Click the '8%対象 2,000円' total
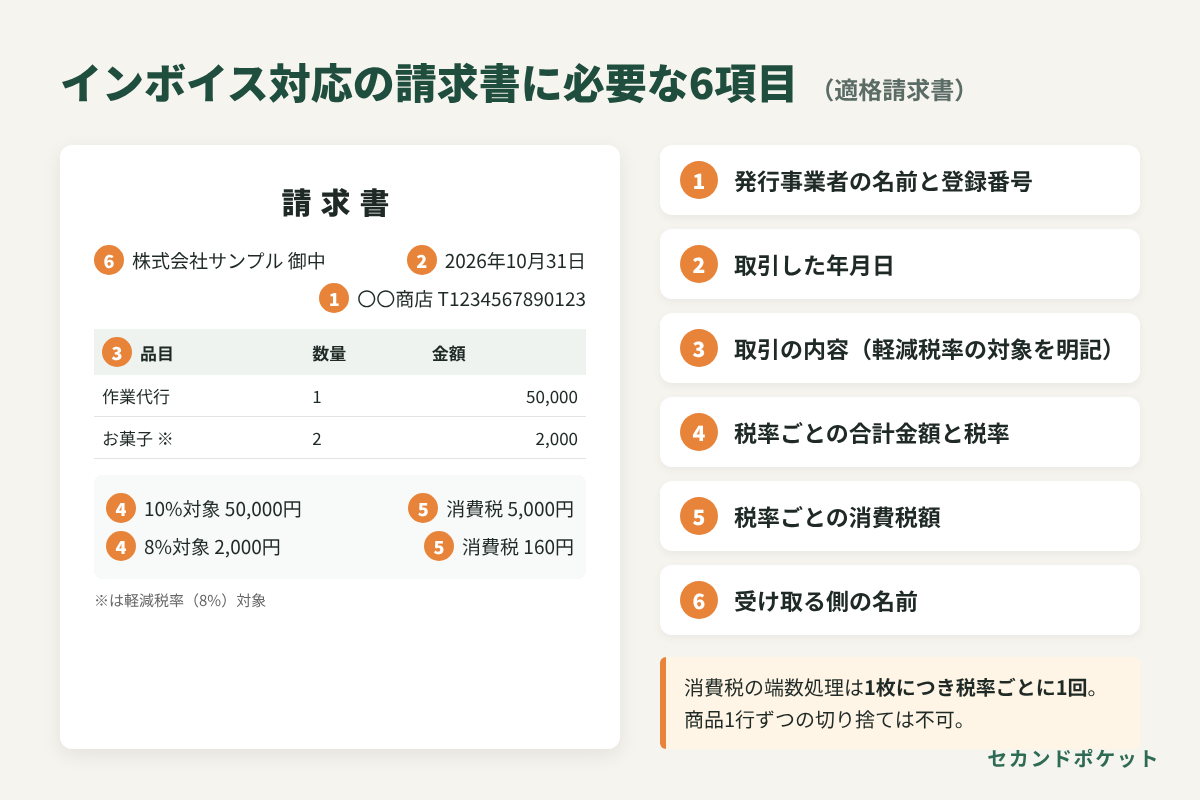 pos(212,547)
